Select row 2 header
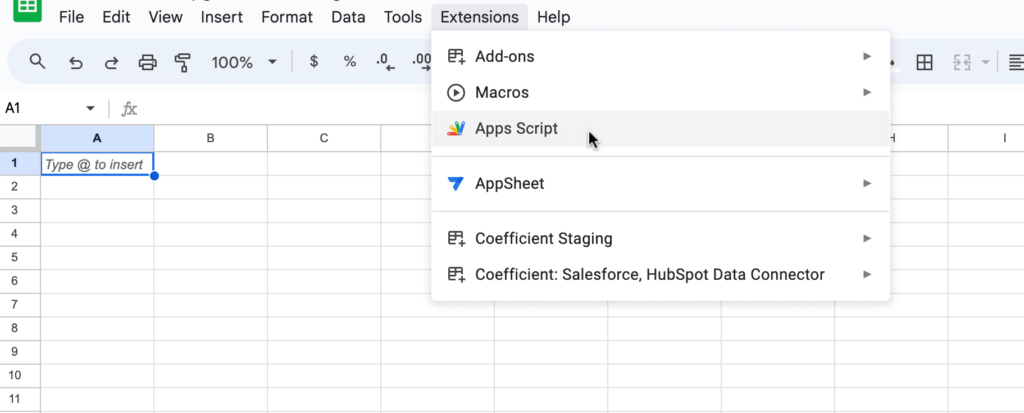 [x=20, y=187]
